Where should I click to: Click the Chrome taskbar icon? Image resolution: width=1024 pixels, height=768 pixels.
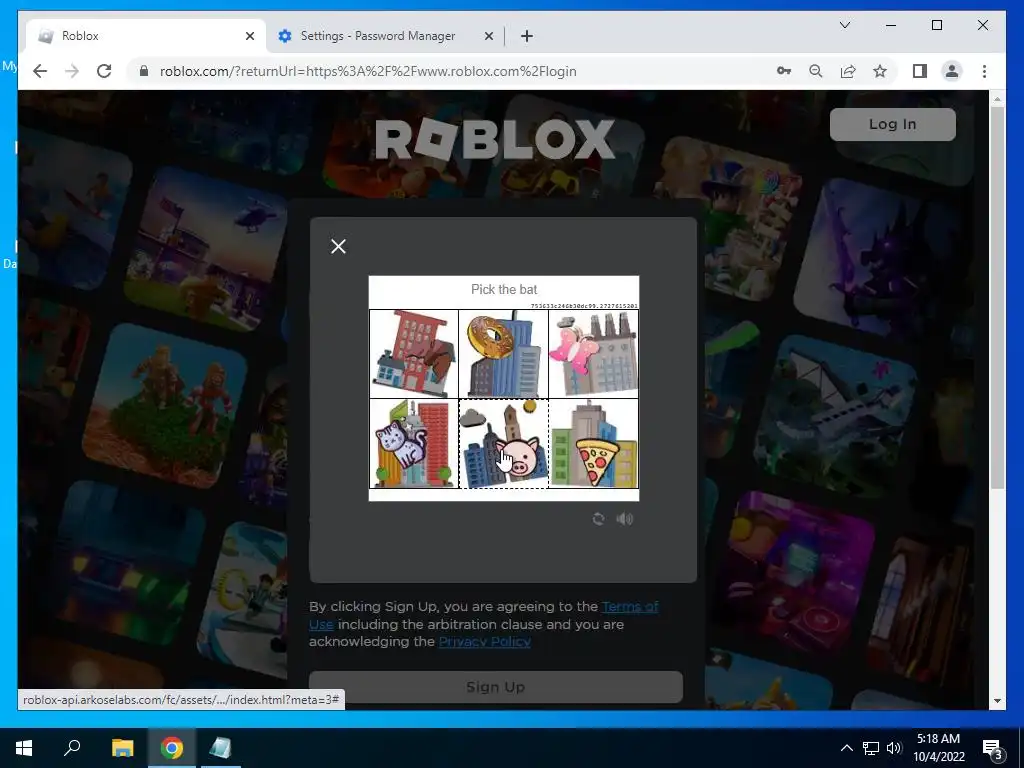click(x=172, y=748)
